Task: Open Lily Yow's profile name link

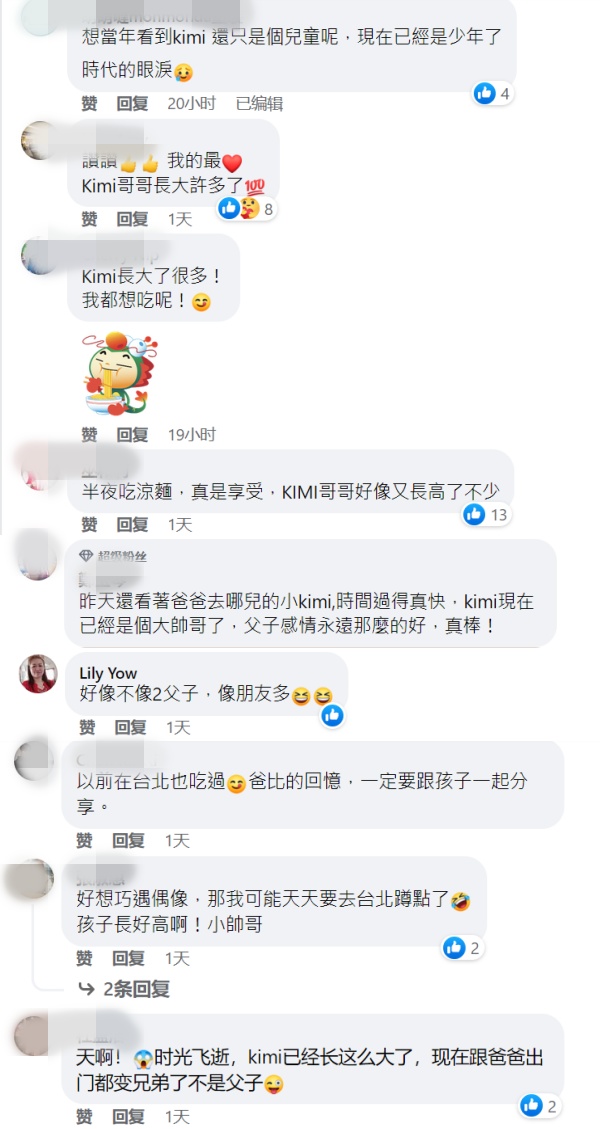Action: 107,673
